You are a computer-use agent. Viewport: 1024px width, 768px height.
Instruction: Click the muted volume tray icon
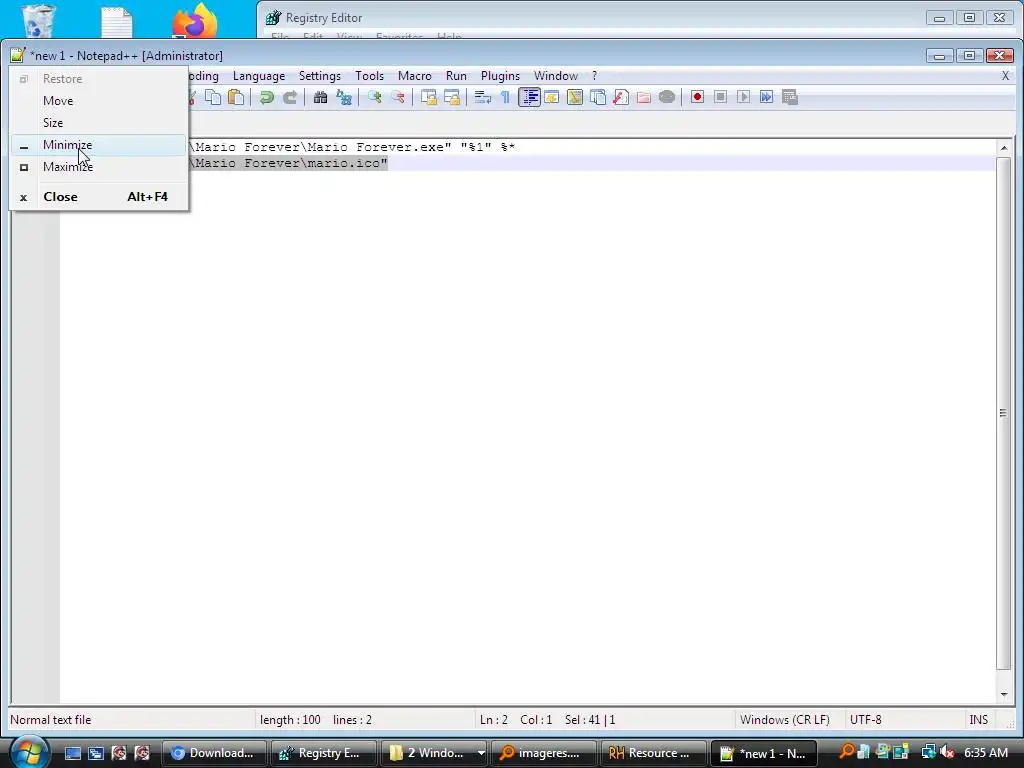click(947, 752)
